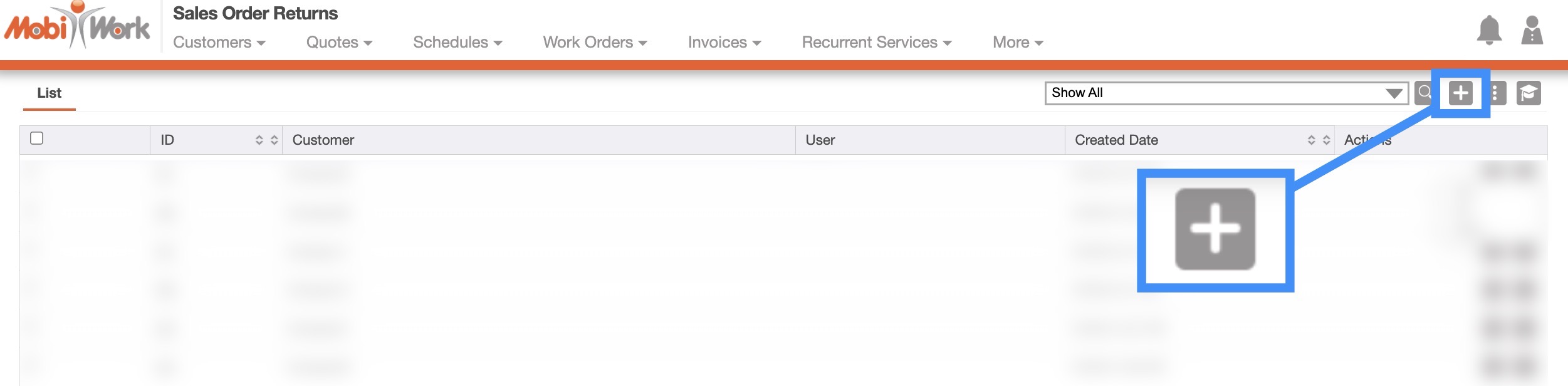Open the notifications bell

(1489, 30)
